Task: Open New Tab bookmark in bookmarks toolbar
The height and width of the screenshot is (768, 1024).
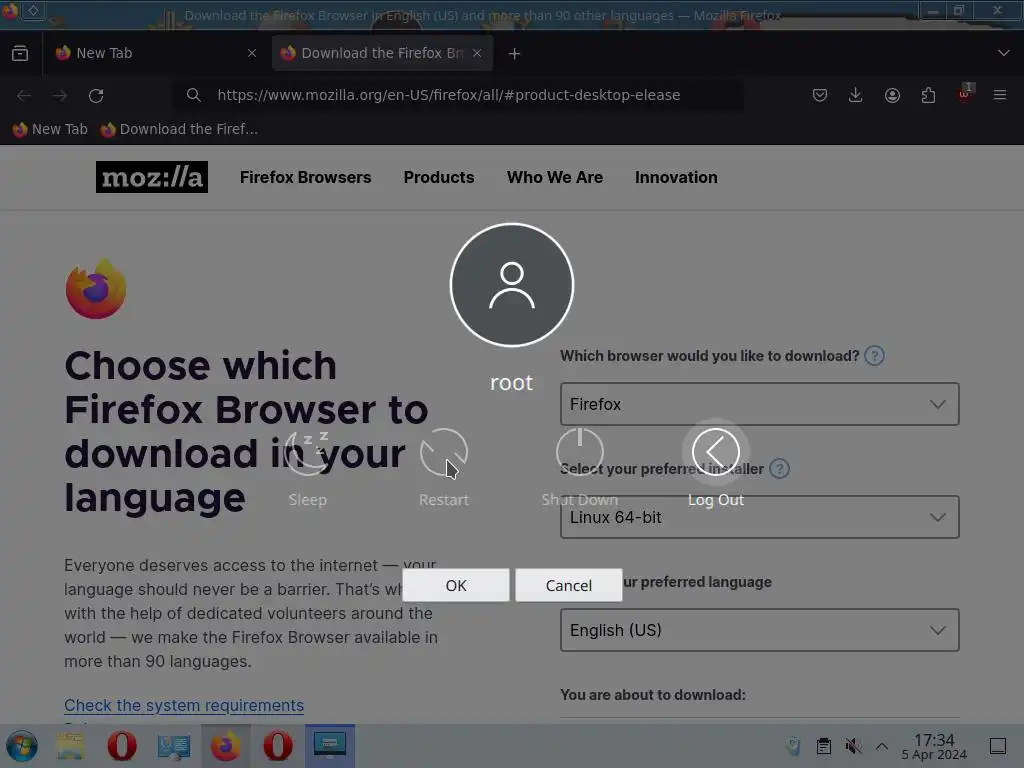Action: click(x=50, y=129)
